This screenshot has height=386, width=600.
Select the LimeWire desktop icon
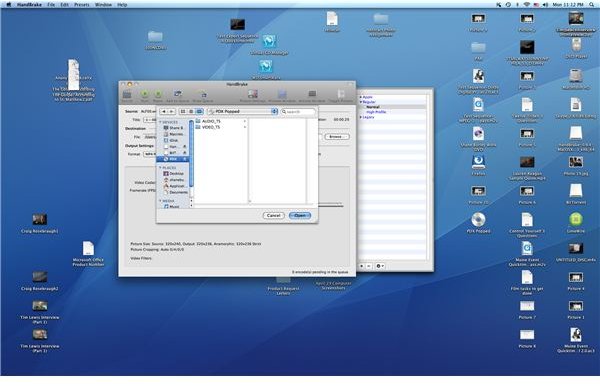pyautogui.click(x=576, y=223)
